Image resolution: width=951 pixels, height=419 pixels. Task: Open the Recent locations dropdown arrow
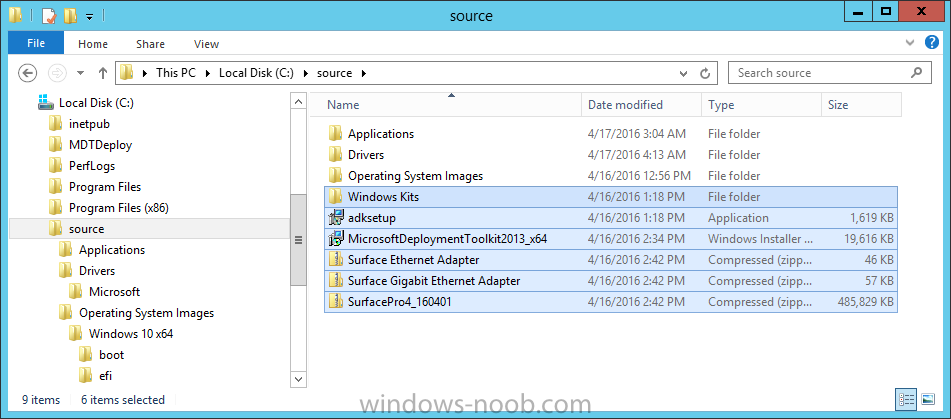click(80, 73)
